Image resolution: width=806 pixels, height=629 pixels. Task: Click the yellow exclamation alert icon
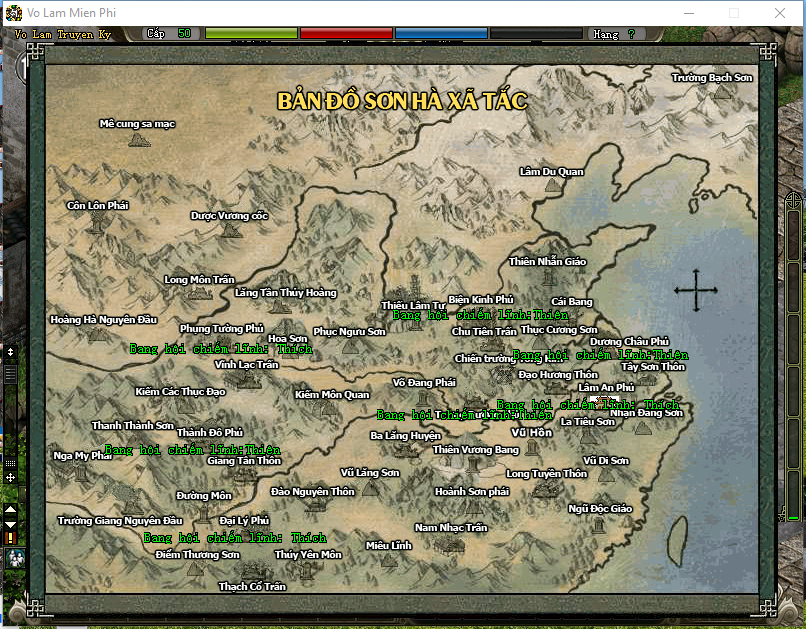click(10, 538)
